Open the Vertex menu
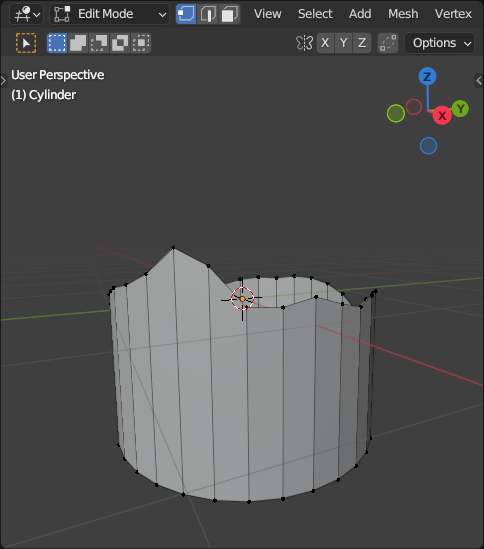Viewport: 484px width, 549px height. click(x=453, y=14)
